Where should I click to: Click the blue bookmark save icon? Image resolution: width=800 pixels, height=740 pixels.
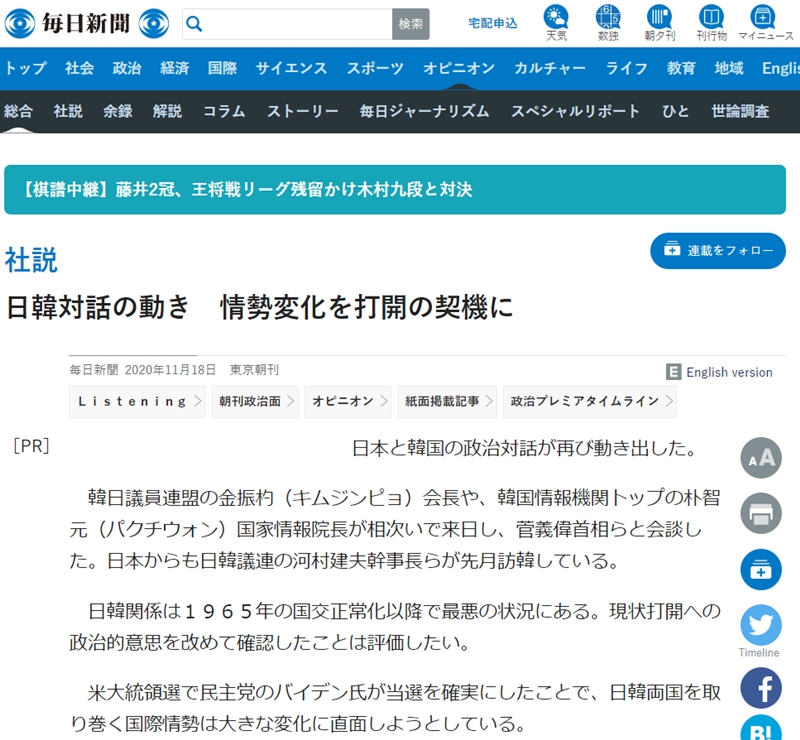click(760, 570)
